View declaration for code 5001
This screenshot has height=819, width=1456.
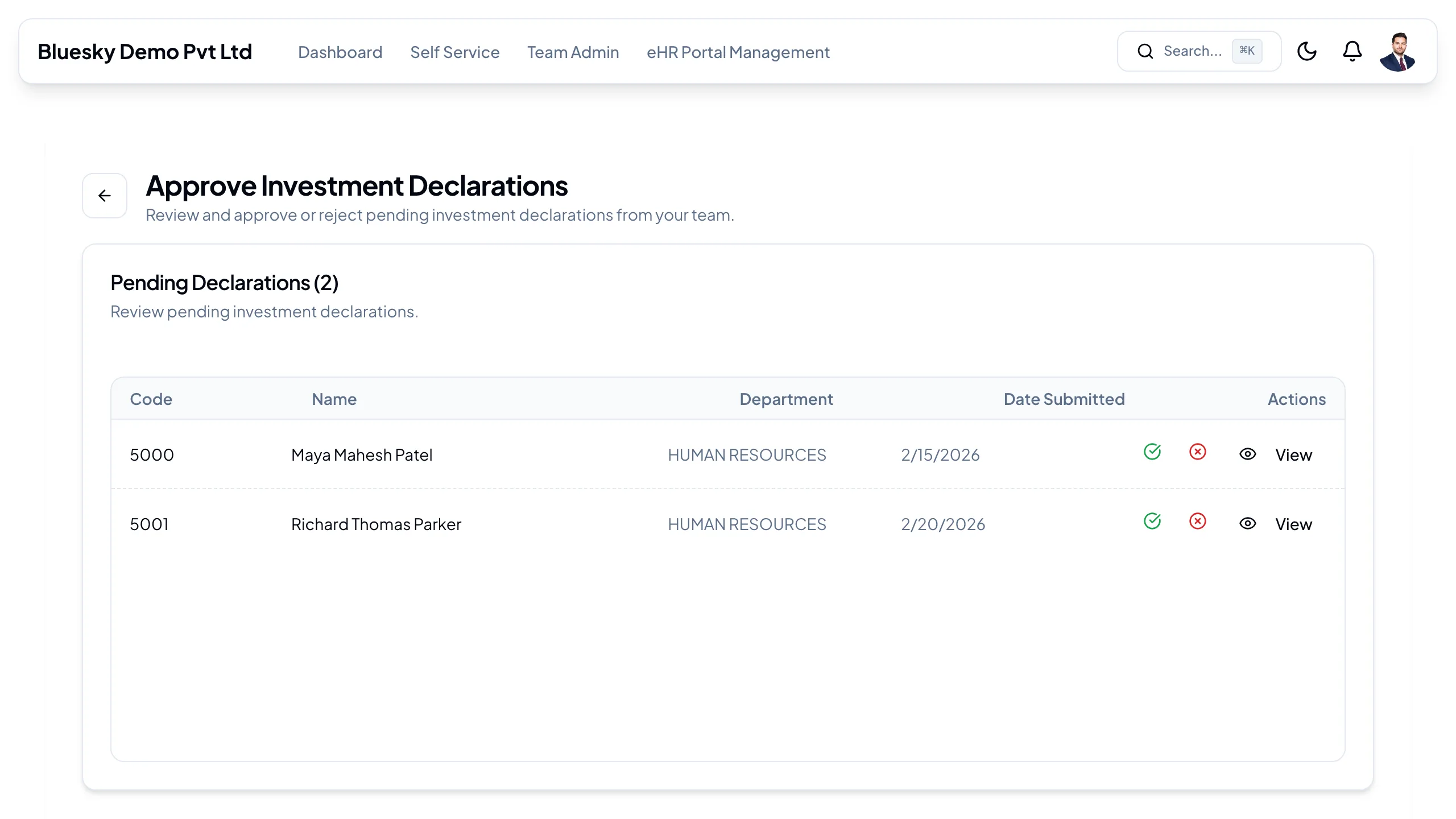click(1293, 524)
